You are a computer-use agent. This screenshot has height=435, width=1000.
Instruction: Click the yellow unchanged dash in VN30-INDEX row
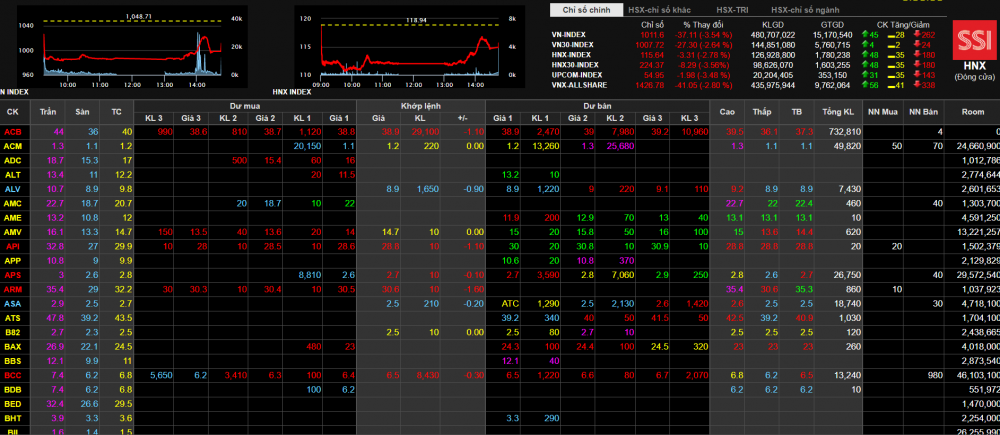(889, 44)
